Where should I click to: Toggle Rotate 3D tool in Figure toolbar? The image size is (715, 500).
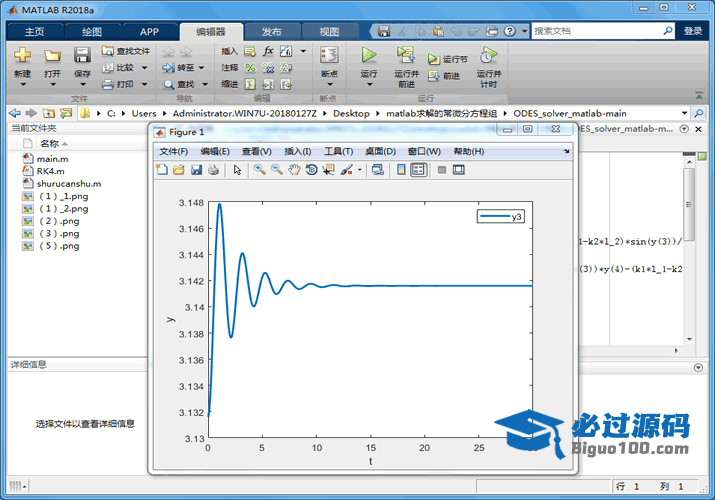tap(311, 170)
